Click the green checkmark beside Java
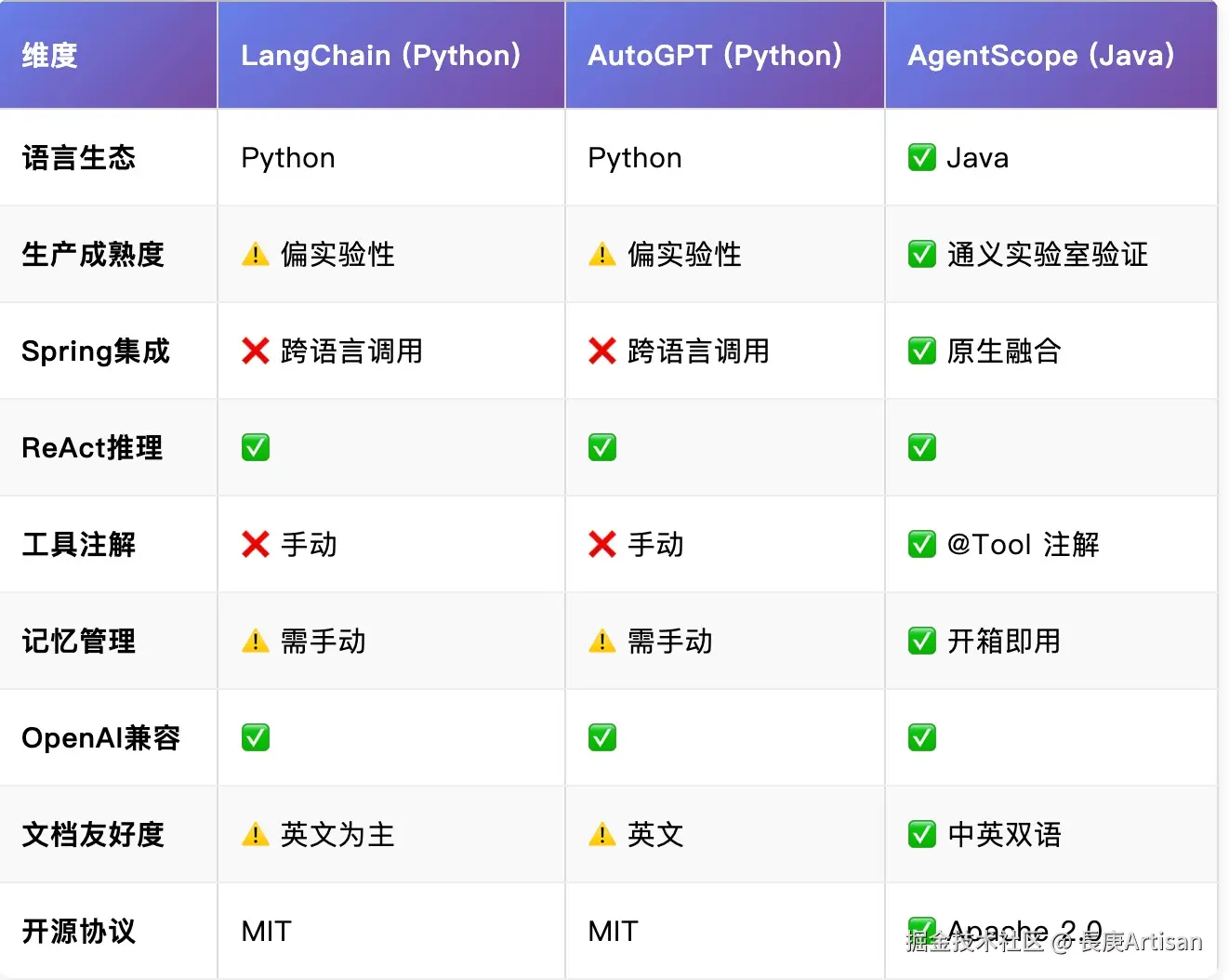The image size is (1229, 980). 921,157
